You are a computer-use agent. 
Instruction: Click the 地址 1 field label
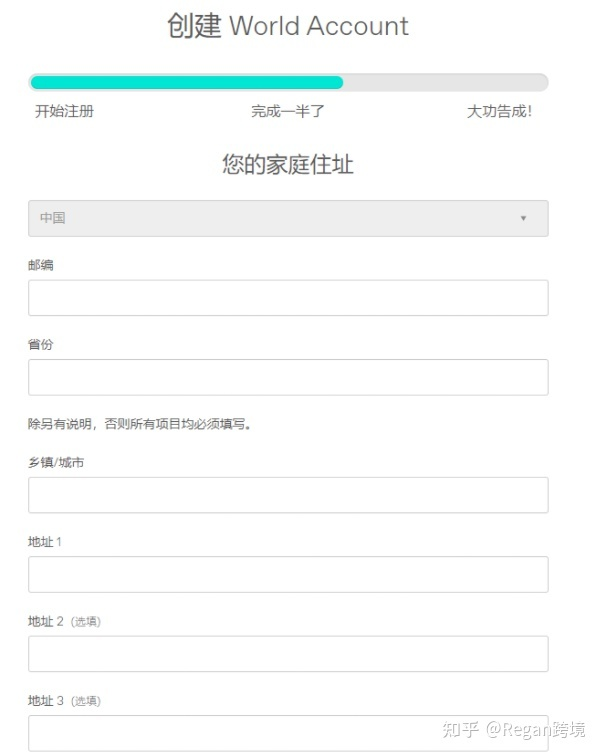click(x=45, y=542)
